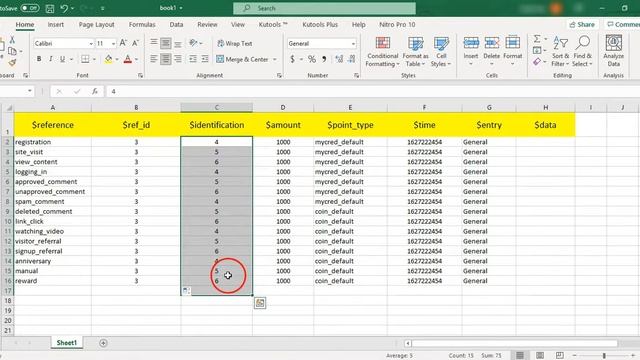Open Font Color dropdown arrow
Viewport: 640px width, 360px height.
pyautogui.click(x=136, y=60)
